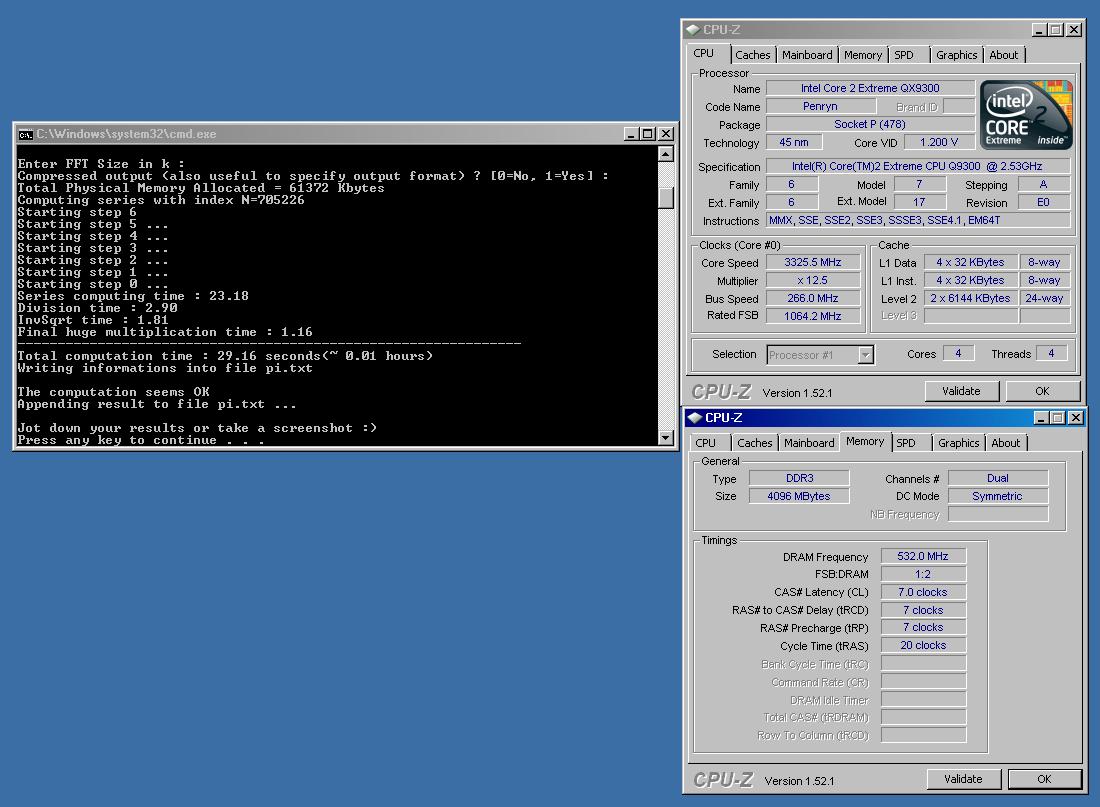1100x807 pixels.
Task: Click the Specification field with 'Q9300 @ 2.53GHz'
Action: tap(918, 166)
